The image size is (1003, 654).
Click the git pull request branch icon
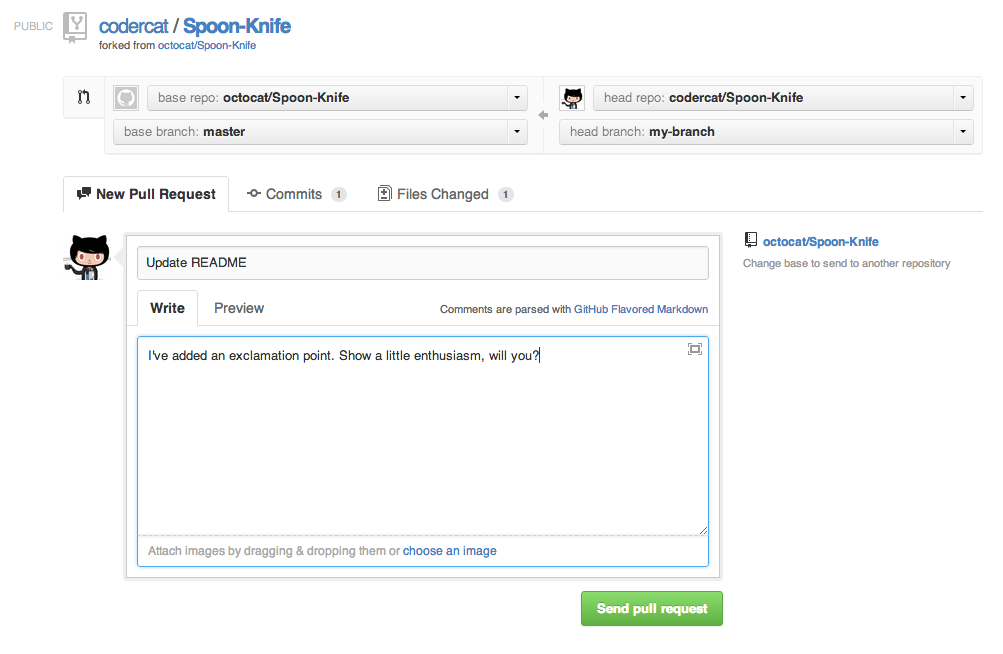point(84,97)
